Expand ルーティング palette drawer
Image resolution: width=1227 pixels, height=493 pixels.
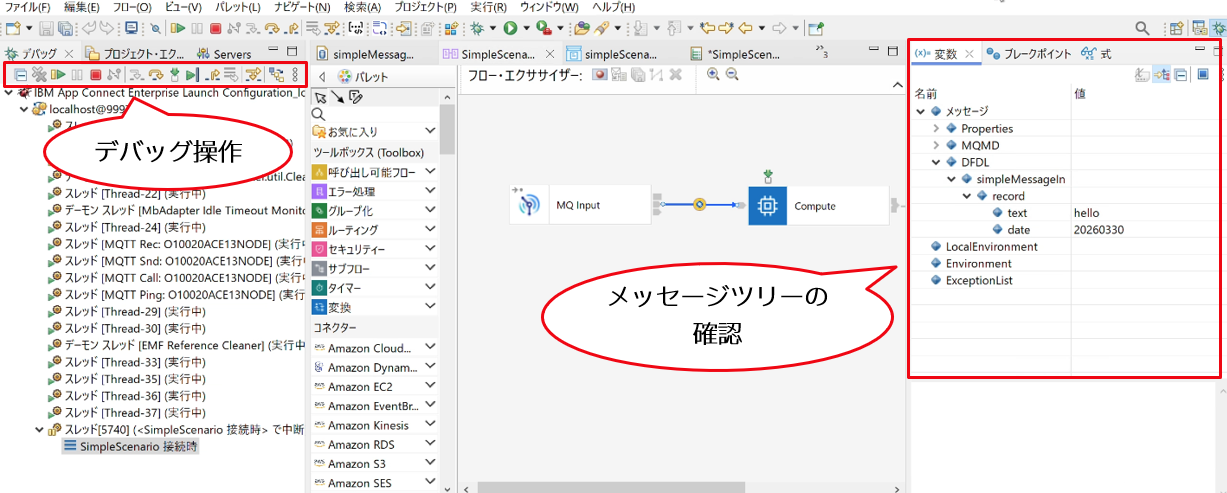tap(430, 229)
